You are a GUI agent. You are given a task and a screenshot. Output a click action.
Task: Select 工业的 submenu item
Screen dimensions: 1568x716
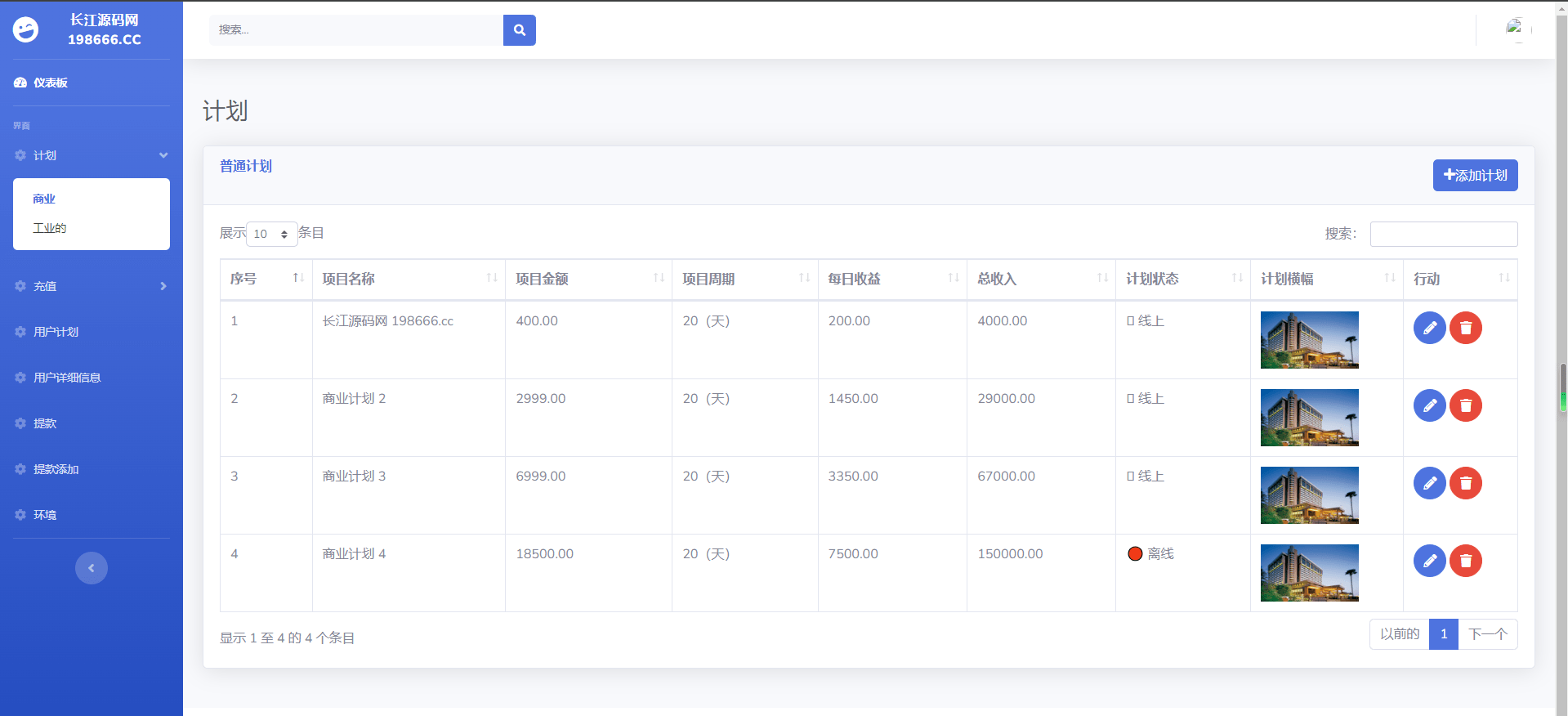[49, 228]
